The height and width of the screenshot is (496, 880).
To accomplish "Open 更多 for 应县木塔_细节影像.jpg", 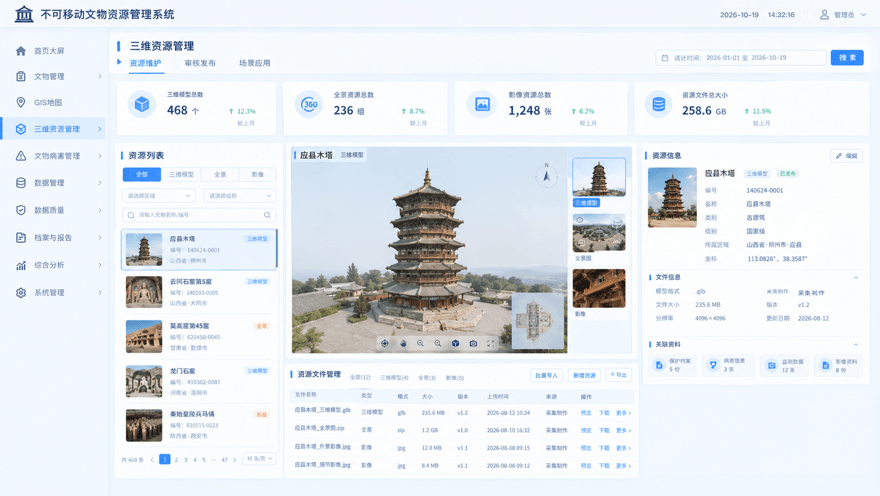I will click(x=623, y=466).
